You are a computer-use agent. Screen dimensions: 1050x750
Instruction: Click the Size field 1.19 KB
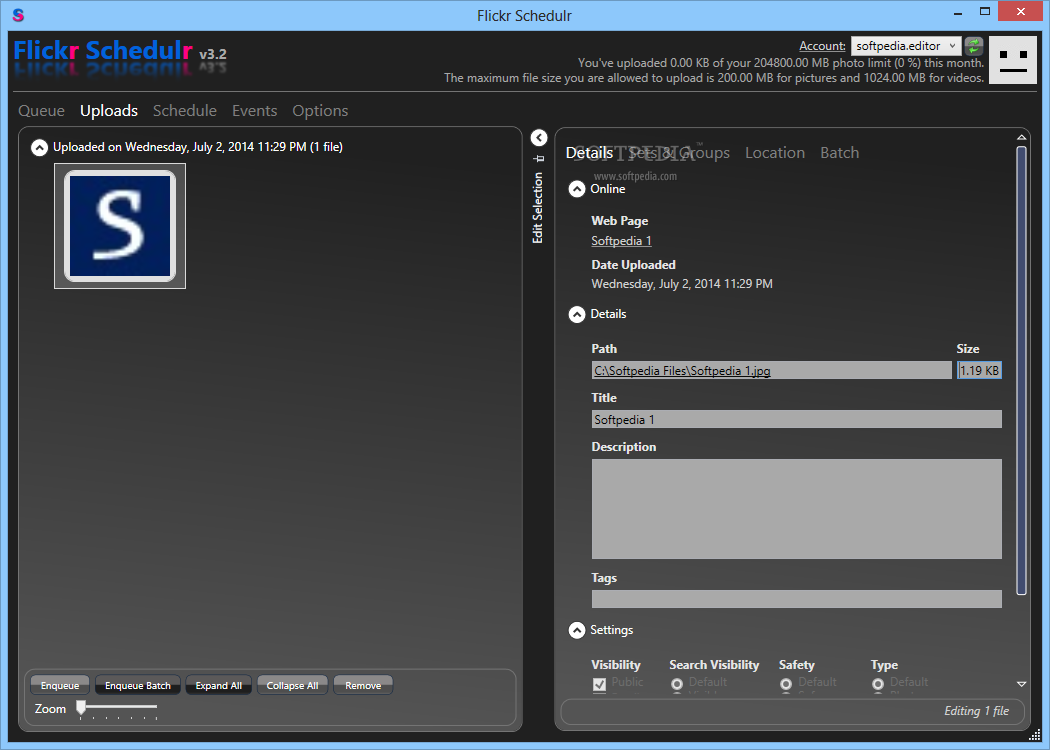pyautogui.click(x=980, y=370)
